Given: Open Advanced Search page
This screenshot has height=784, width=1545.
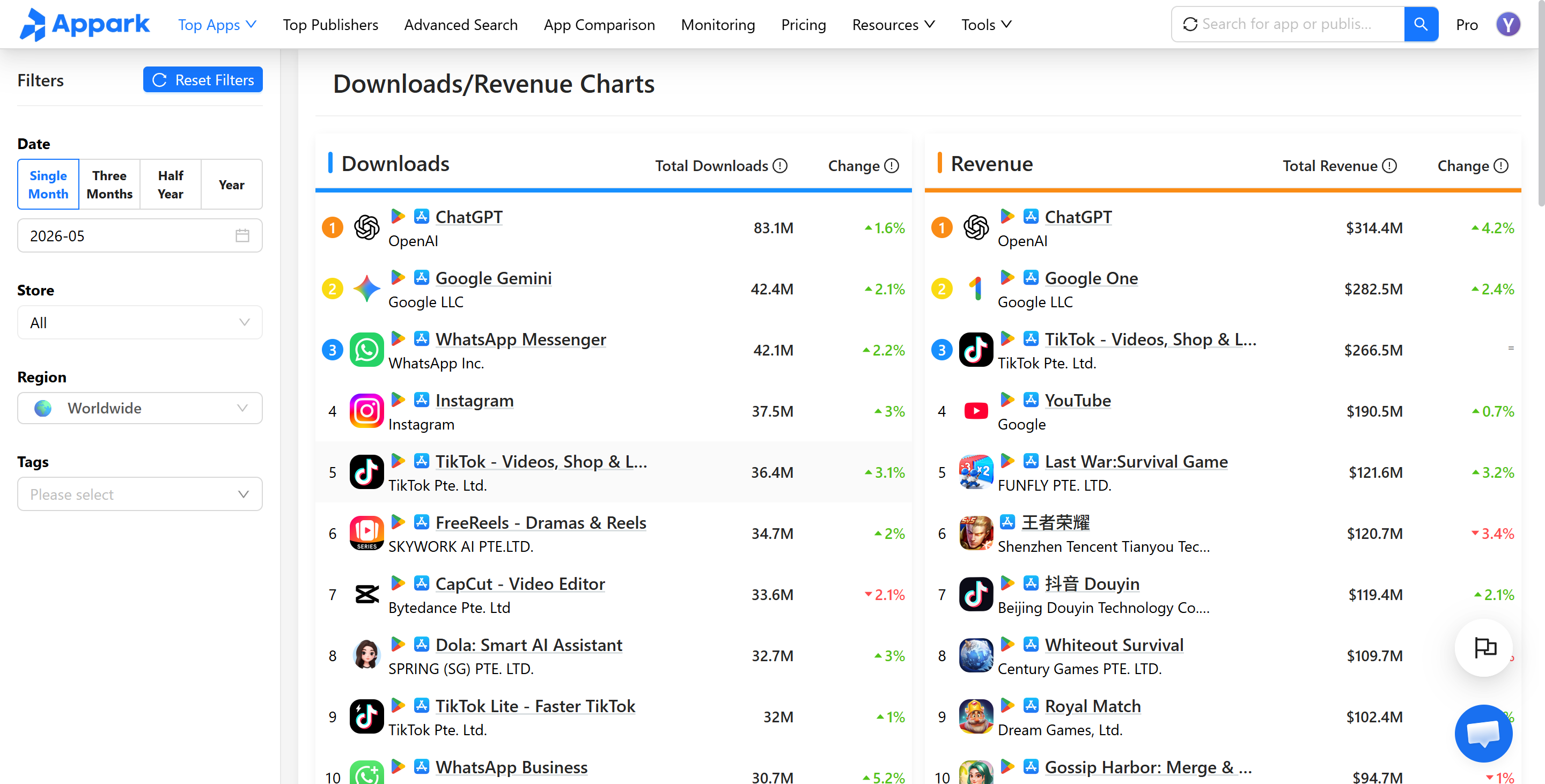Looking at the screenshot, I should (461, 25).
